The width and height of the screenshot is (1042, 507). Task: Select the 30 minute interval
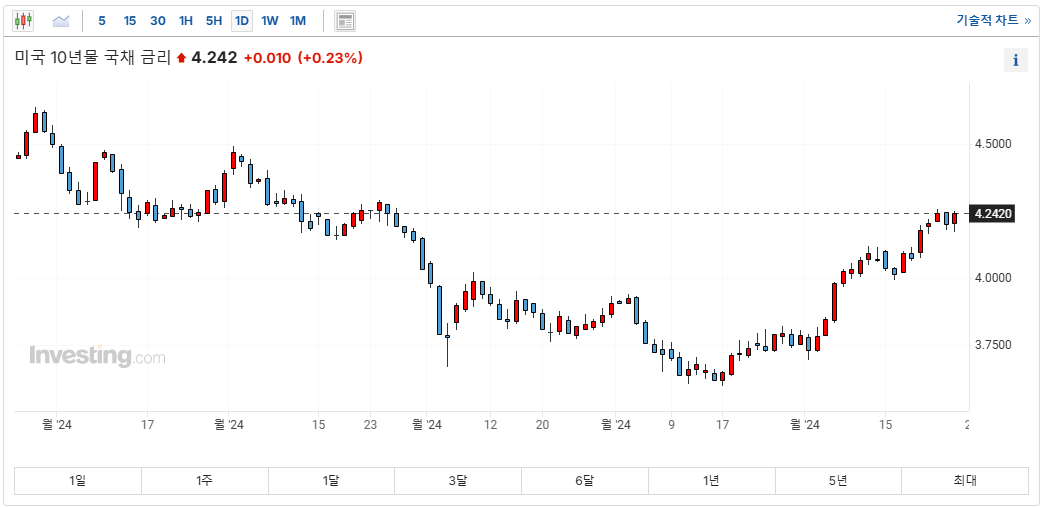click(158, 20)
